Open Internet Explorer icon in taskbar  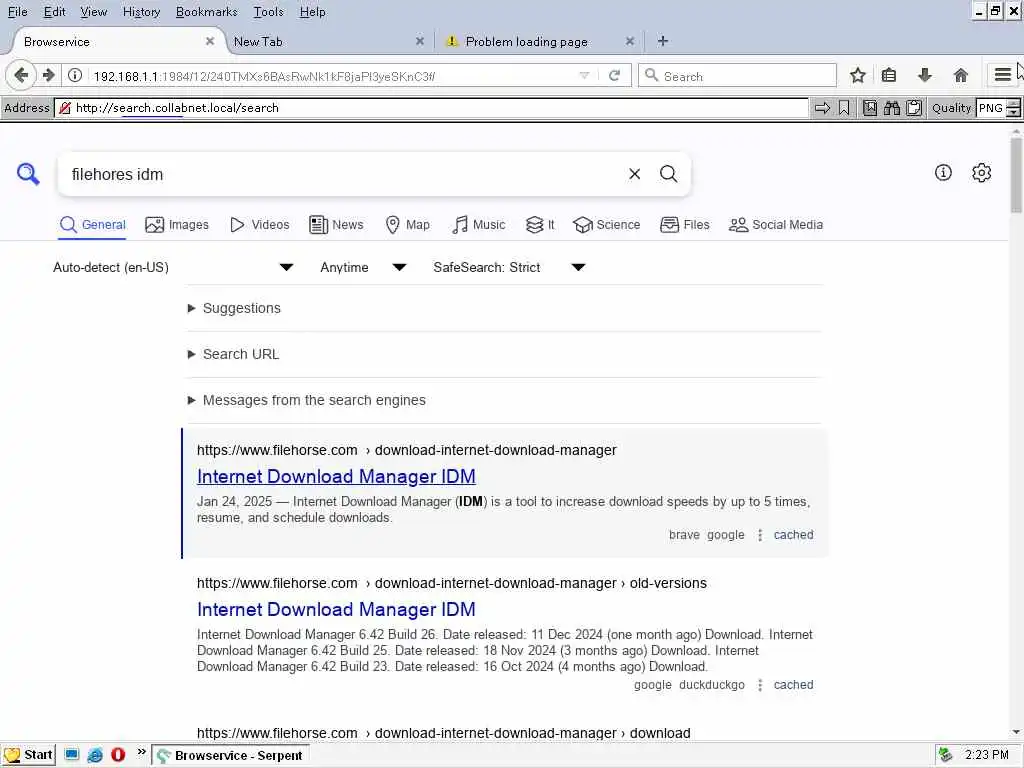coord(95,755)
